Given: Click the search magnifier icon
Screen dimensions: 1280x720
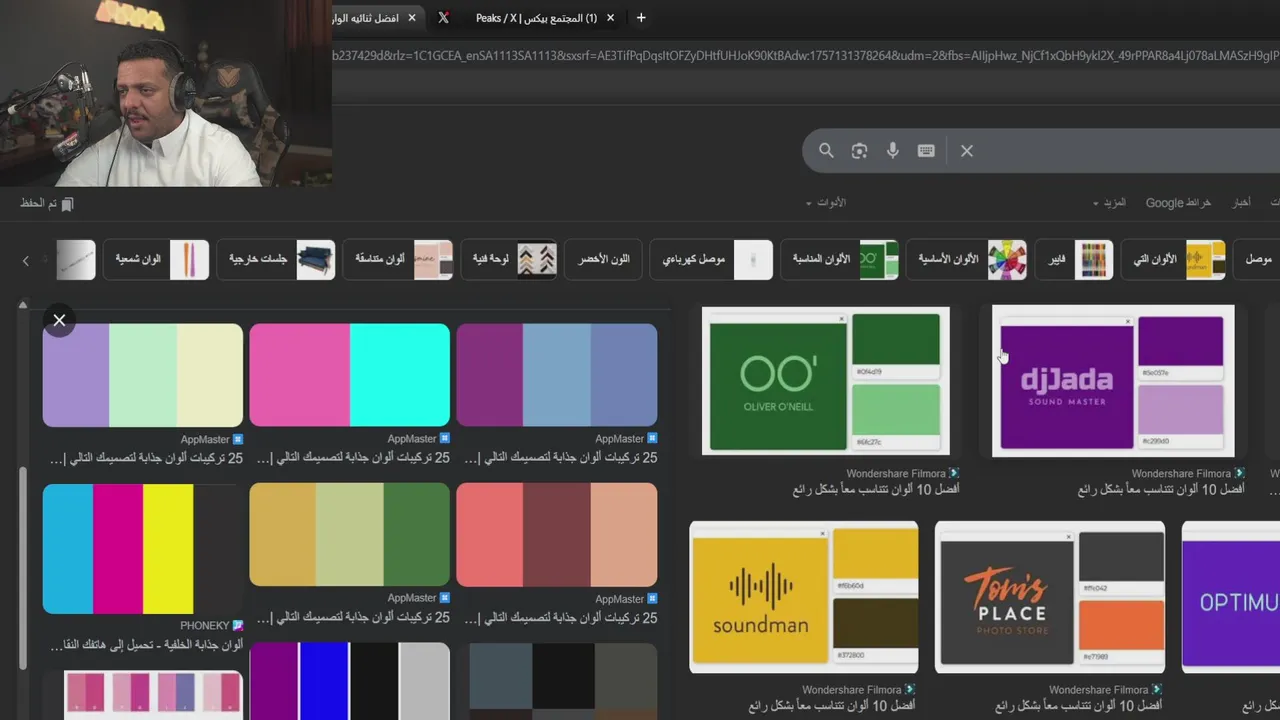Looking at the screenshot, I should pos(826,151).
